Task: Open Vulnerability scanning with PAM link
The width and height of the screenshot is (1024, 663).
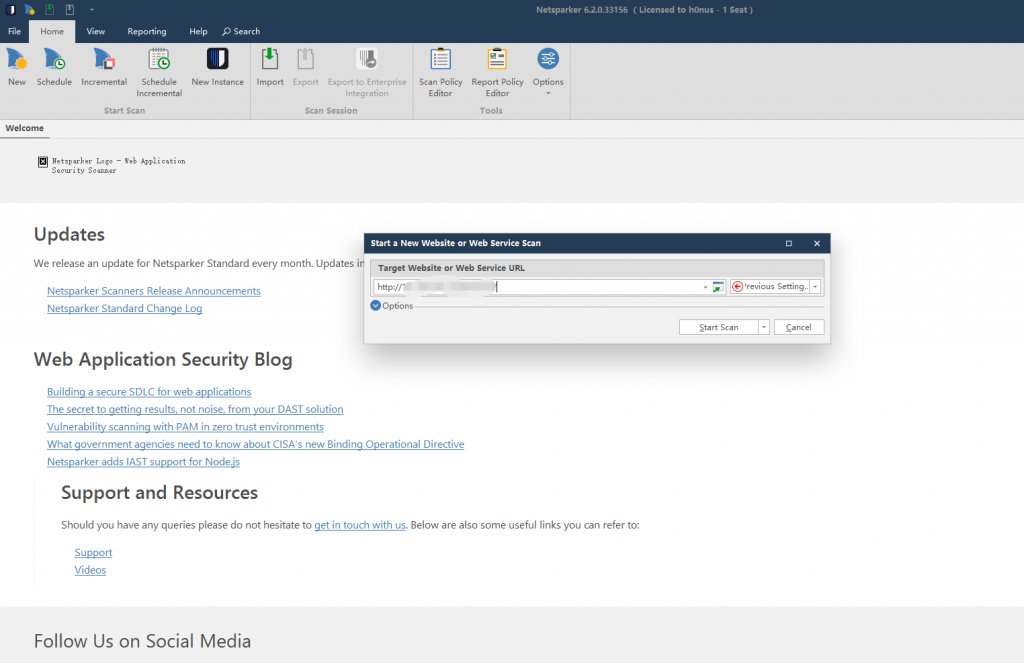Action: (185, 427)
